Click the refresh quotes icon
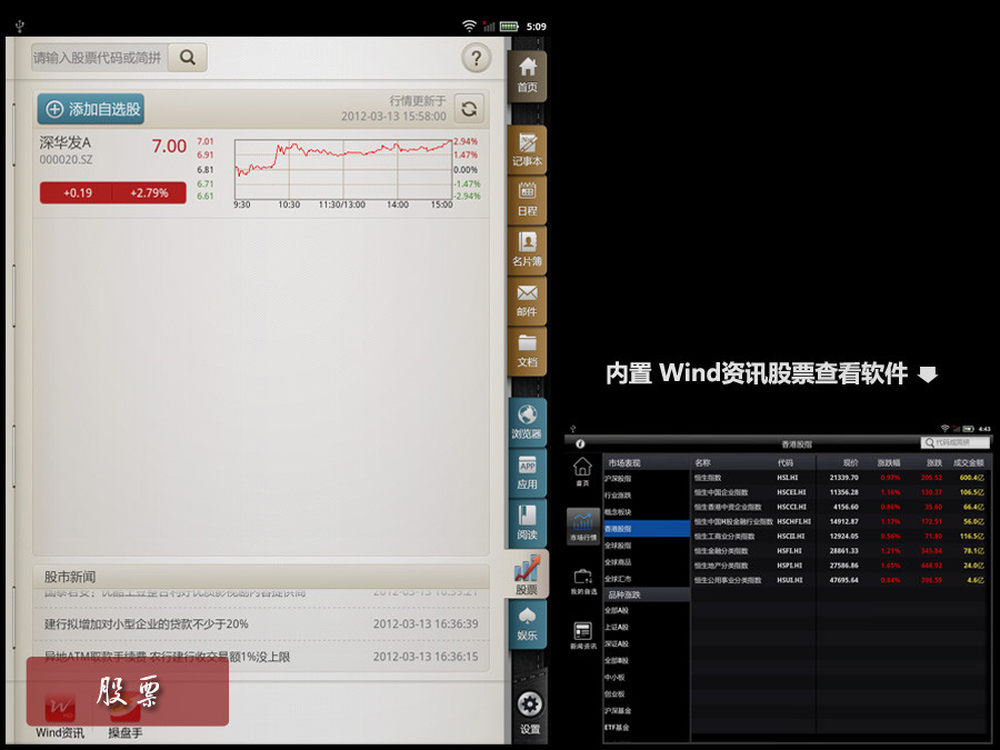This screenshot has width=1000, height=750. (x=469, y=108)
